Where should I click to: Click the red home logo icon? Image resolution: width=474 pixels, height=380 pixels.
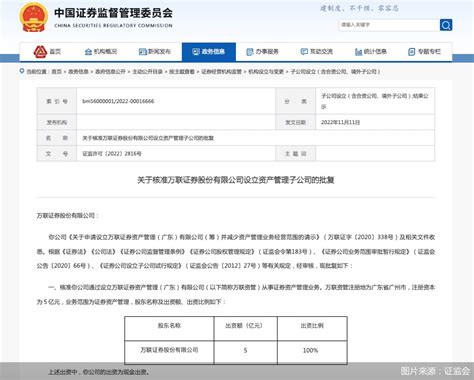pyautogui.click(x=40, y=51)
